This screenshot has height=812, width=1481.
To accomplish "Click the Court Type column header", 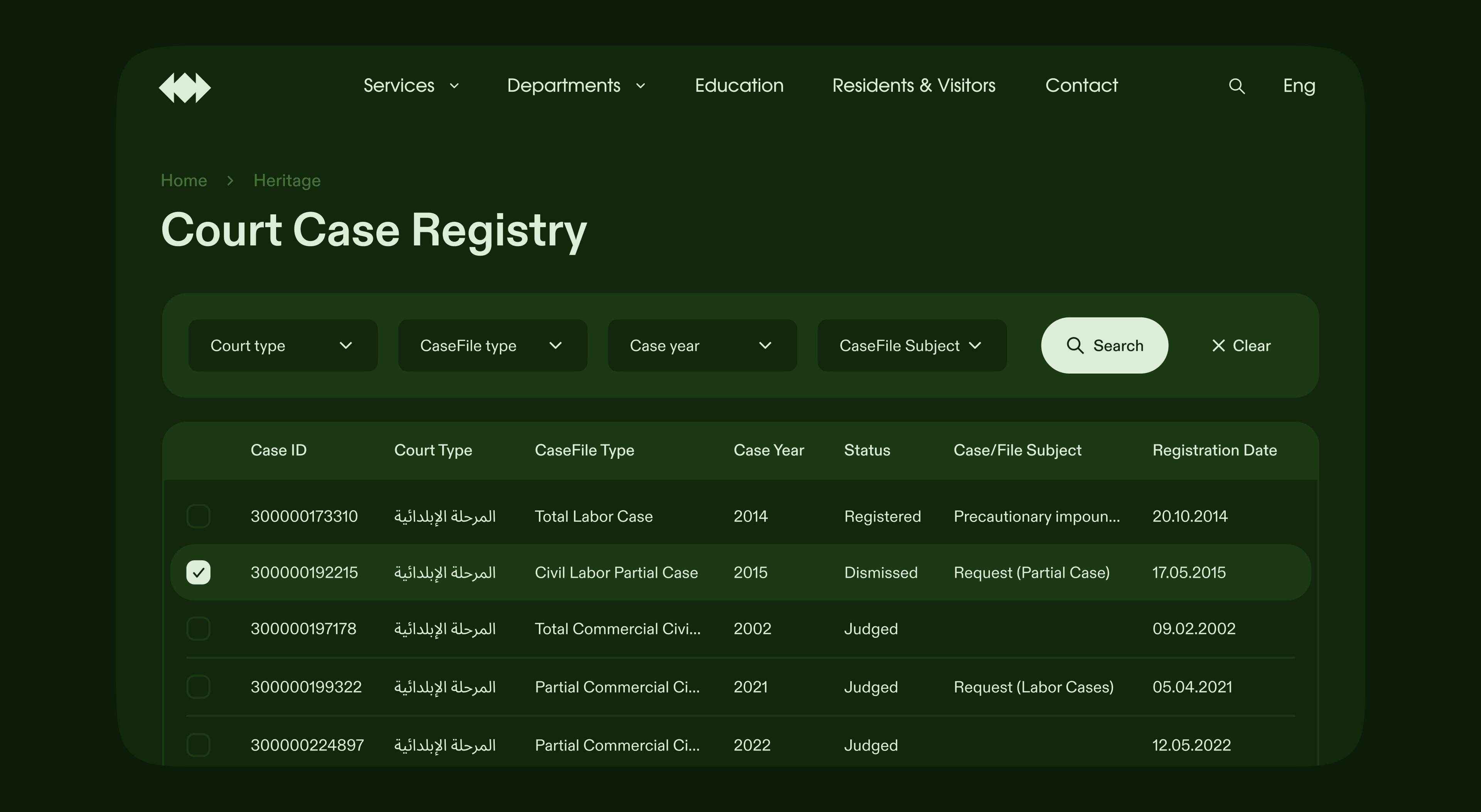I will [x=433, y=451].
